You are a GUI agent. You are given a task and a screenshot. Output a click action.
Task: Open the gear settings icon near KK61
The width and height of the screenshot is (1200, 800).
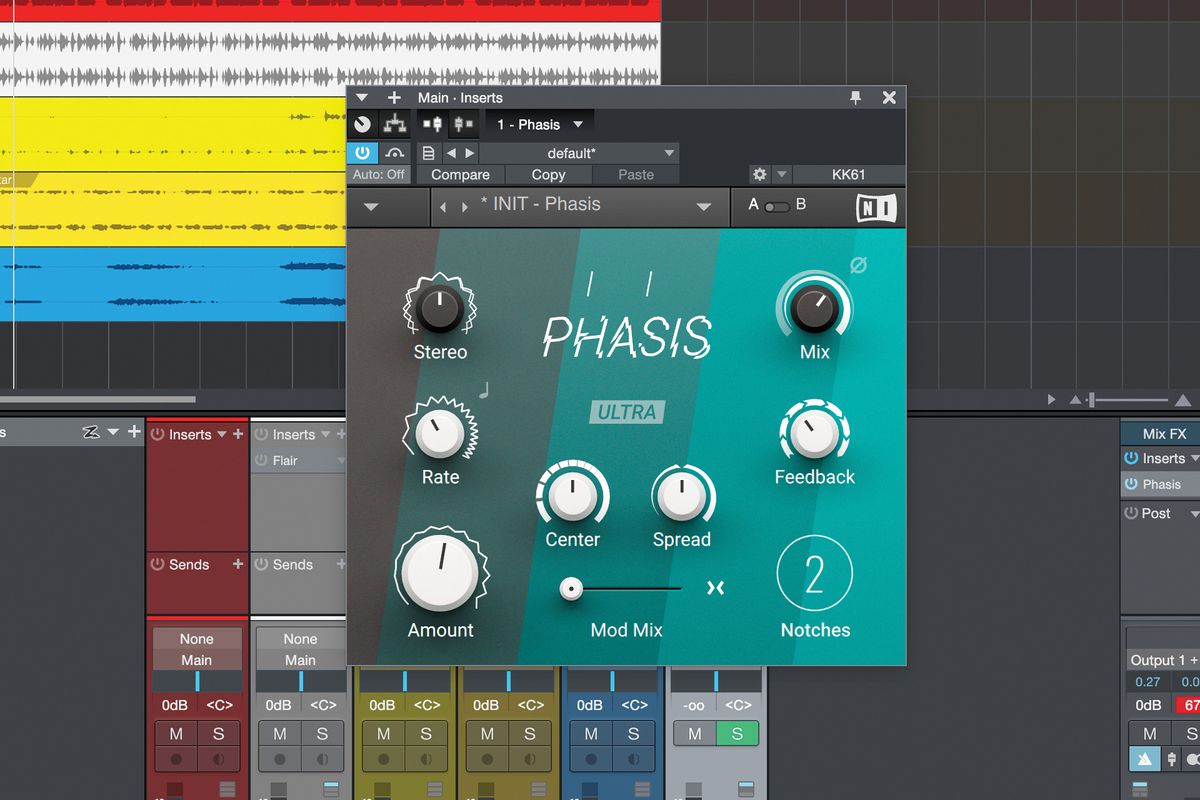coord(758,173)
